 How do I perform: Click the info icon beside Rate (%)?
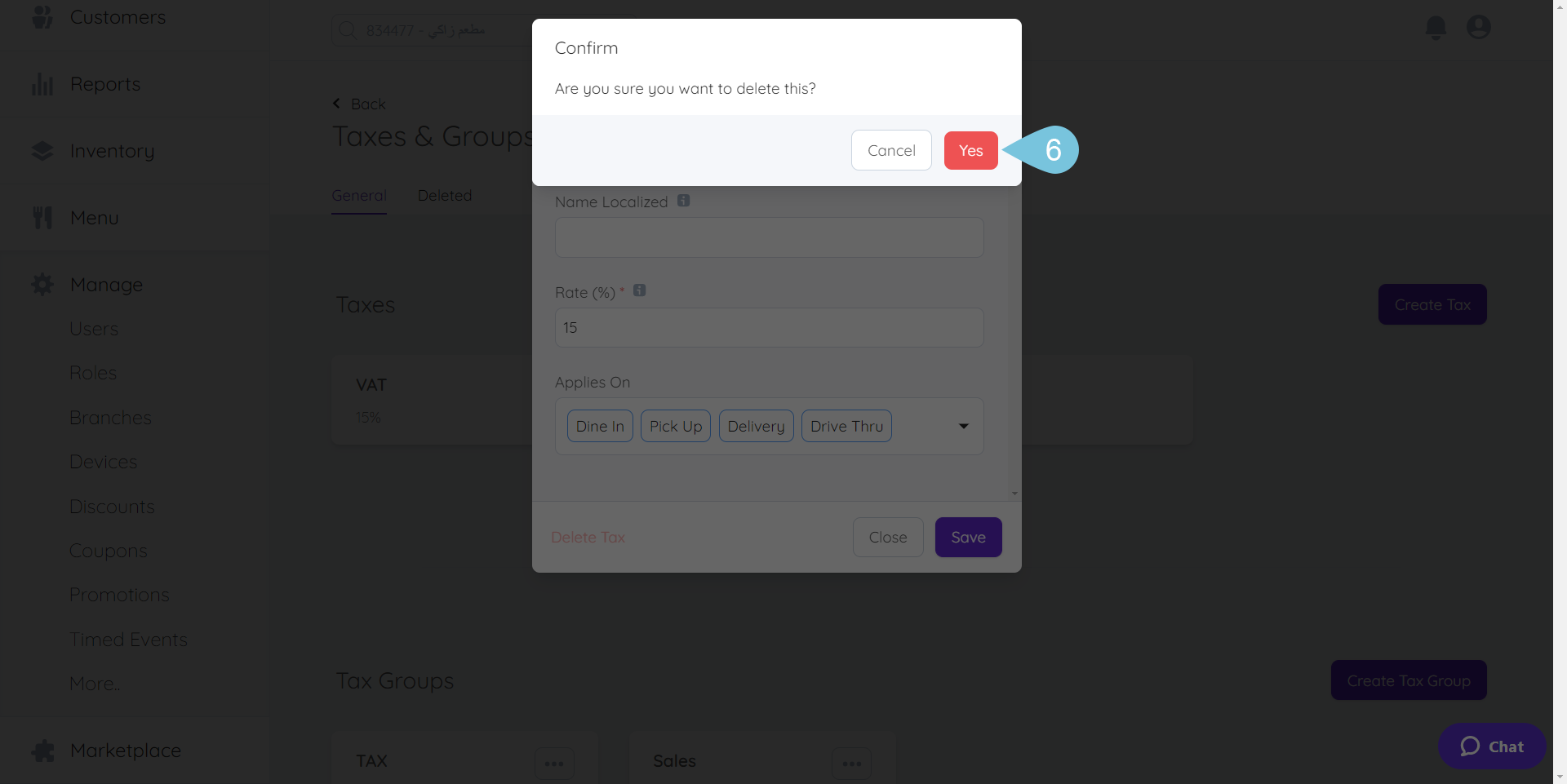pos(640,290)
